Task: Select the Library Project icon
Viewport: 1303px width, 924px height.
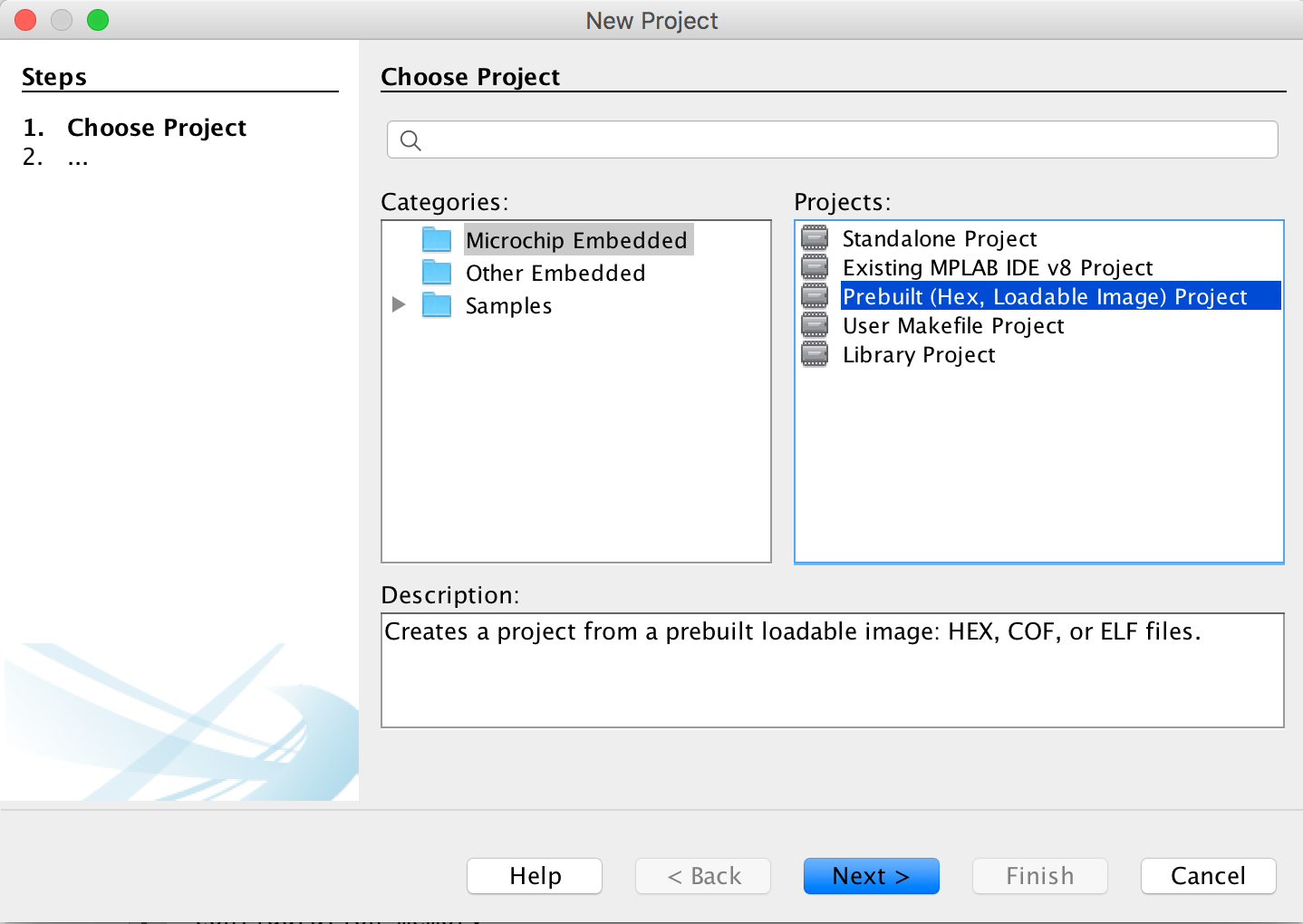Action: click(814, 353)
